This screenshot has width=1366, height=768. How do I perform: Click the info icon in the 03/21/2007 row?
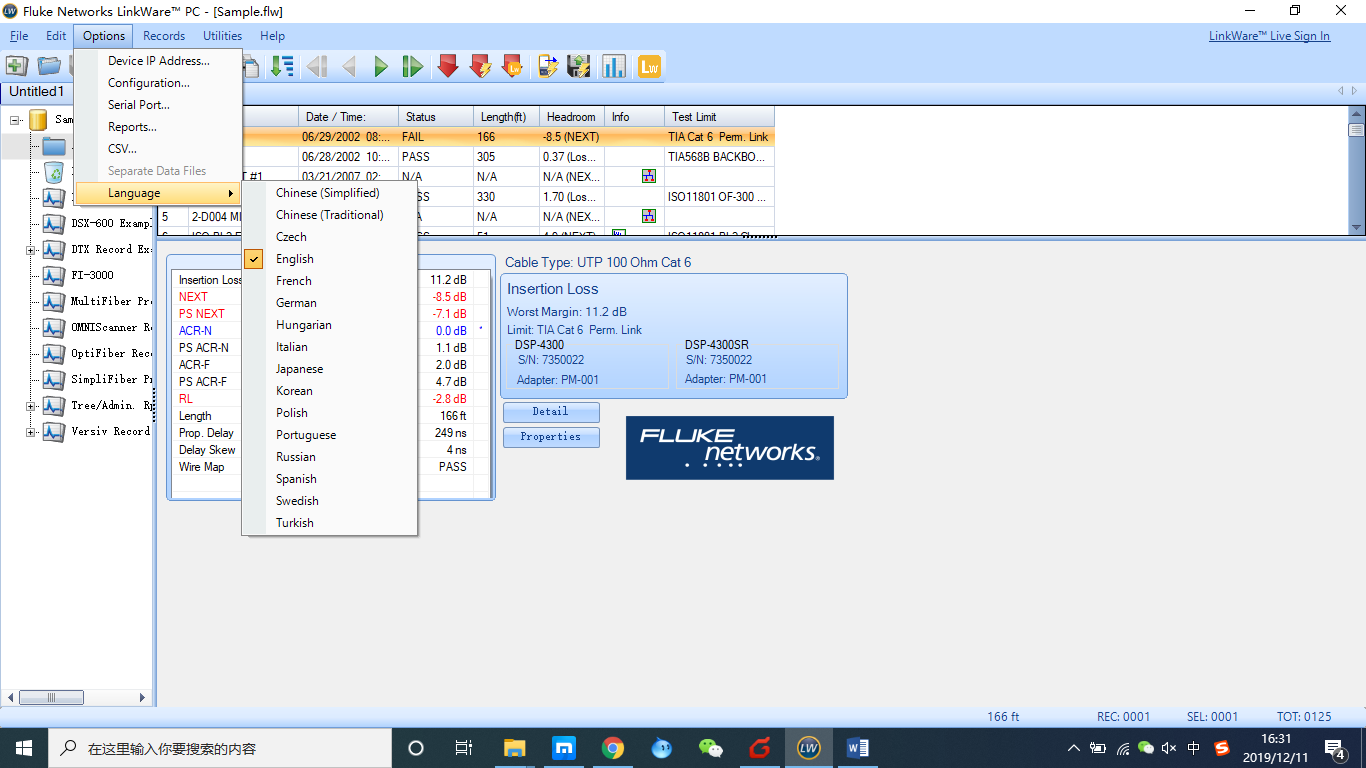click(649, 176)
